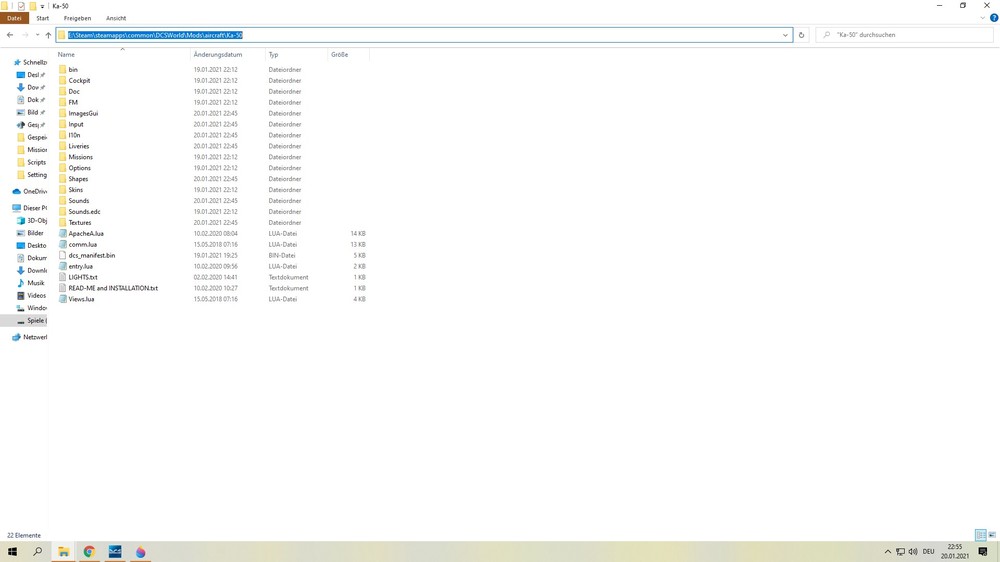
Task: Open Spiele drive in navigation pane
Action: [x=32, y=320]
